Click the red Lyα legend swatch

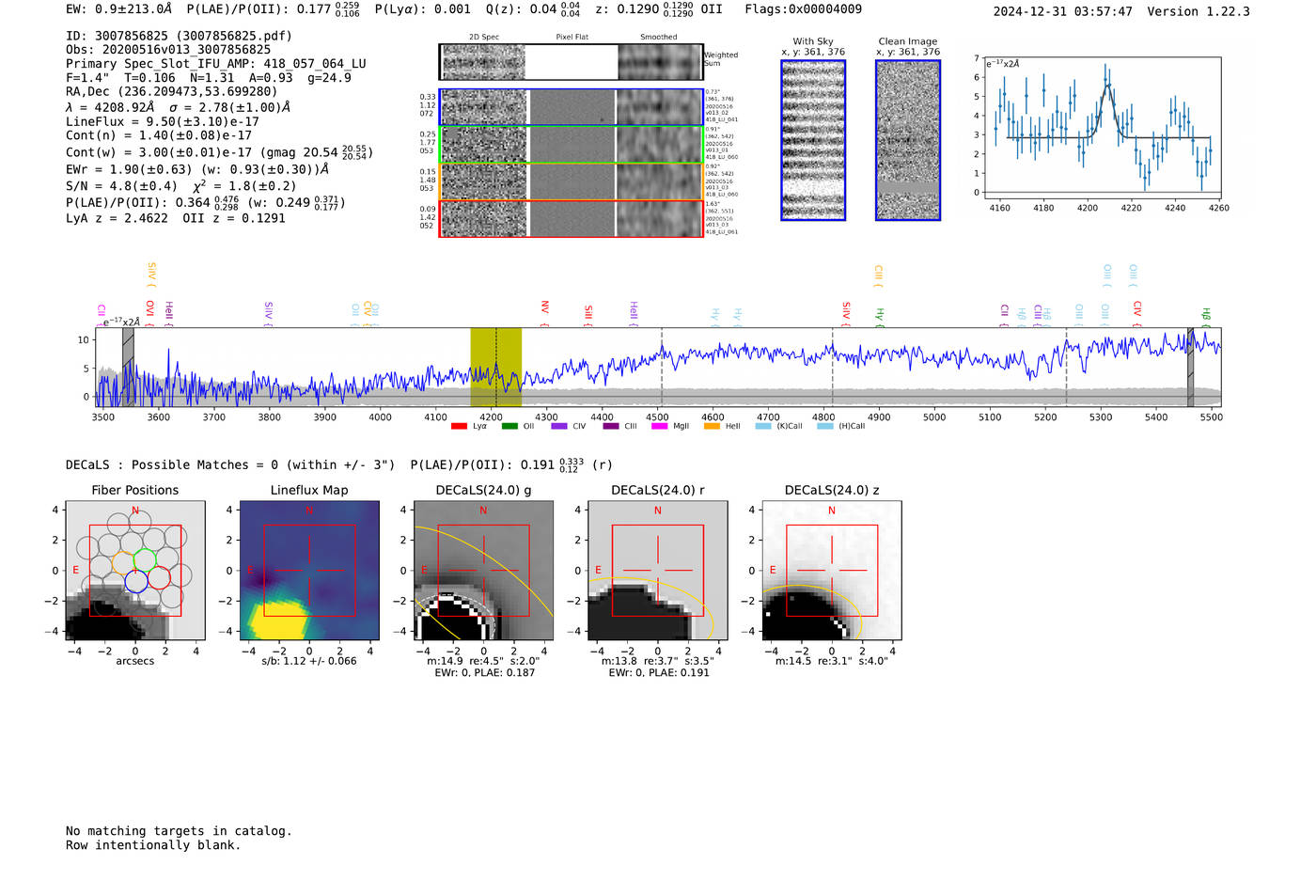[x=459, y=427]
